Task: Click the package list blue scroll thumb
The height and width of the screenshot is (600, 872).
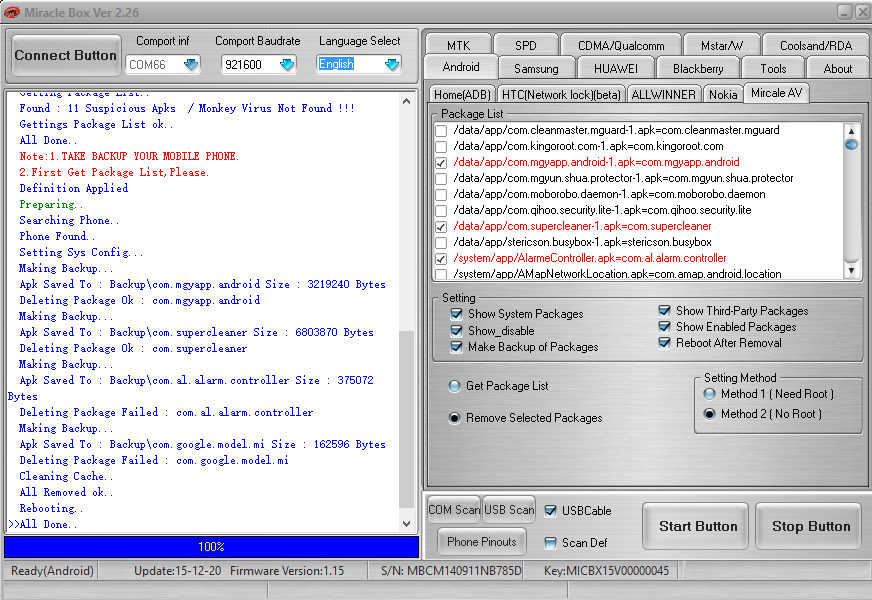Action: pos(851,145)
